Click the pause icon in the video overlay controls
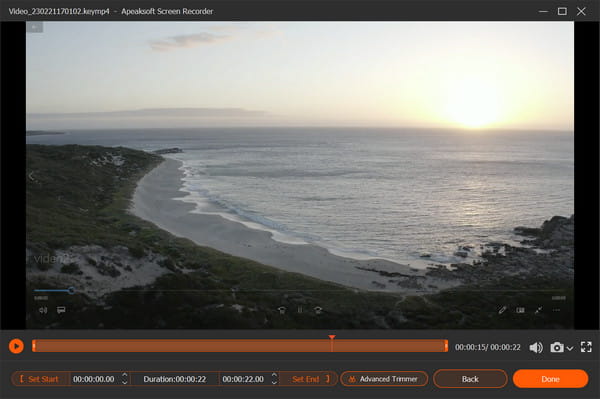 pyautogui.click(x=300, y=310)
